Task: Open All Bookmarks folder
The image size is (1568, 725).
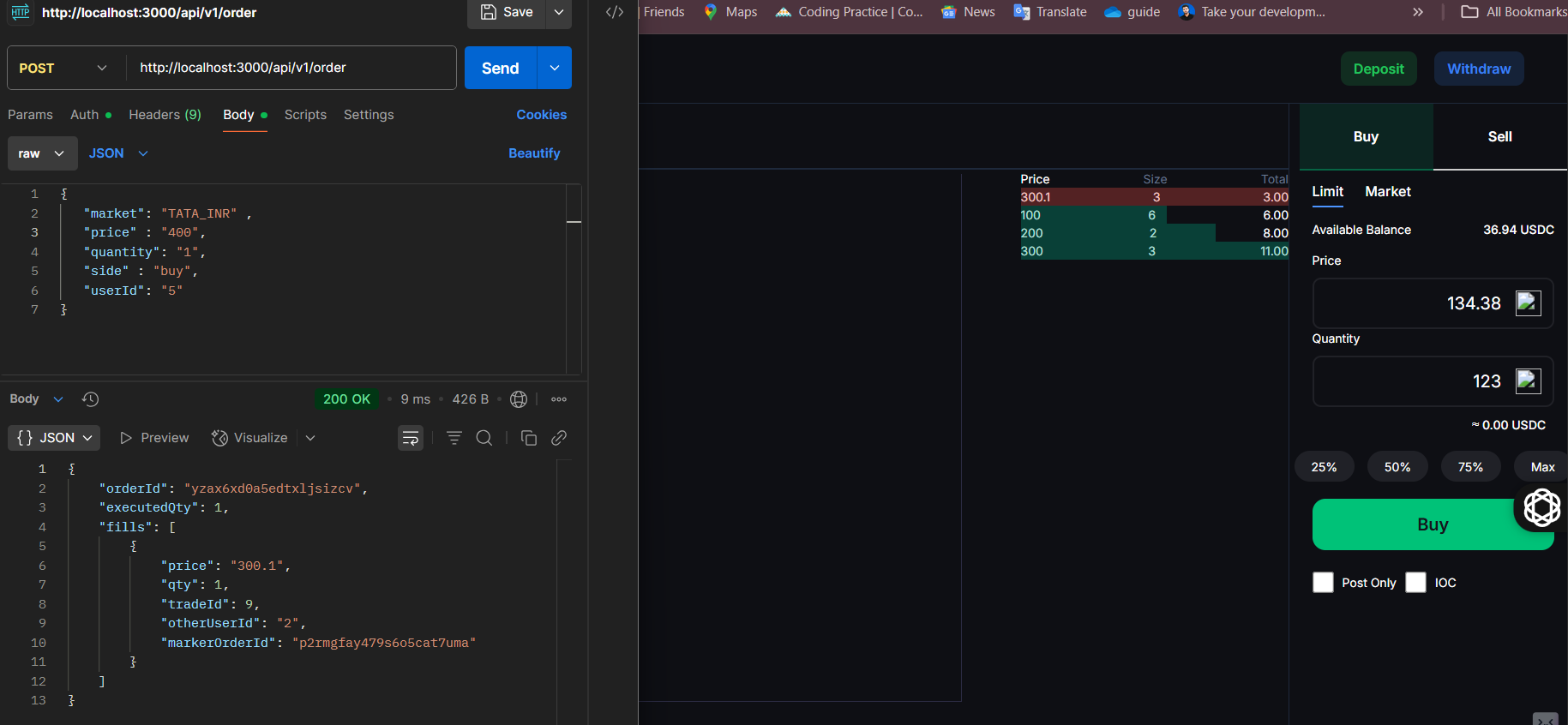Action: click(1514, 12)
